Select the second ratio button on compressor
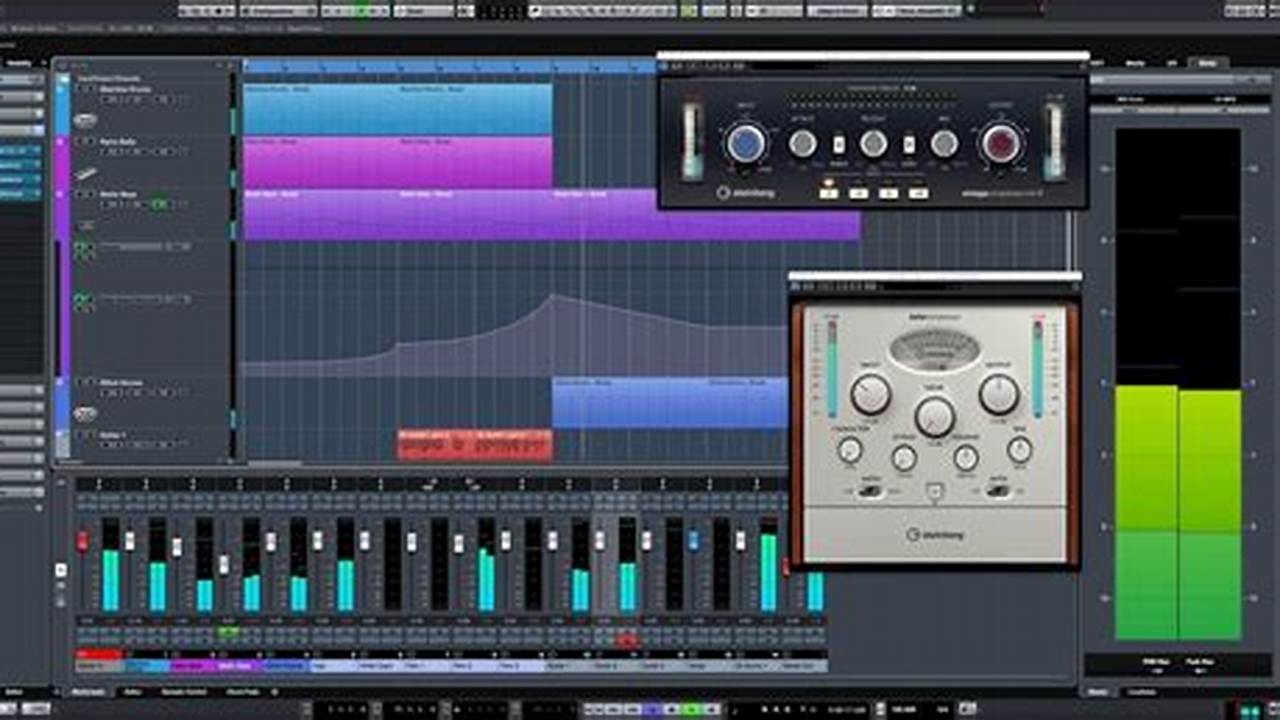The height and width of the screenshot is (720, 1280). pos(859,193)
